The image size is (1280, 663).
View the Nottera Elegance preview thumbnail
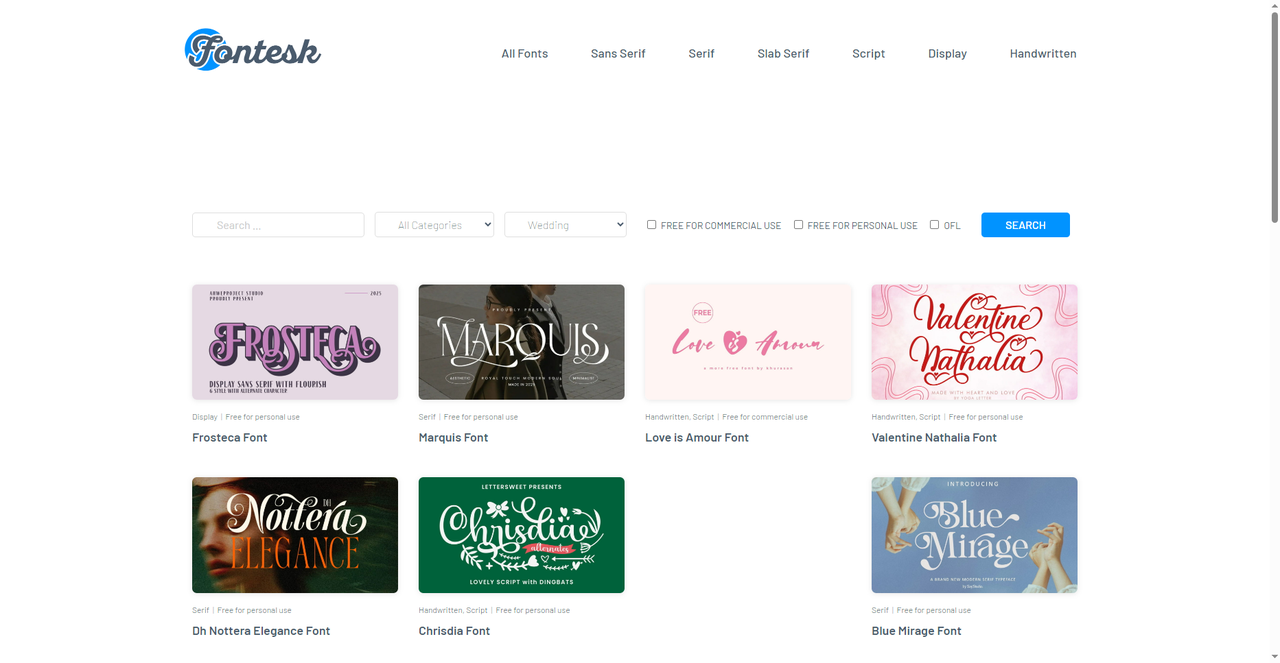pyautogui.click(x=295, y=535)
